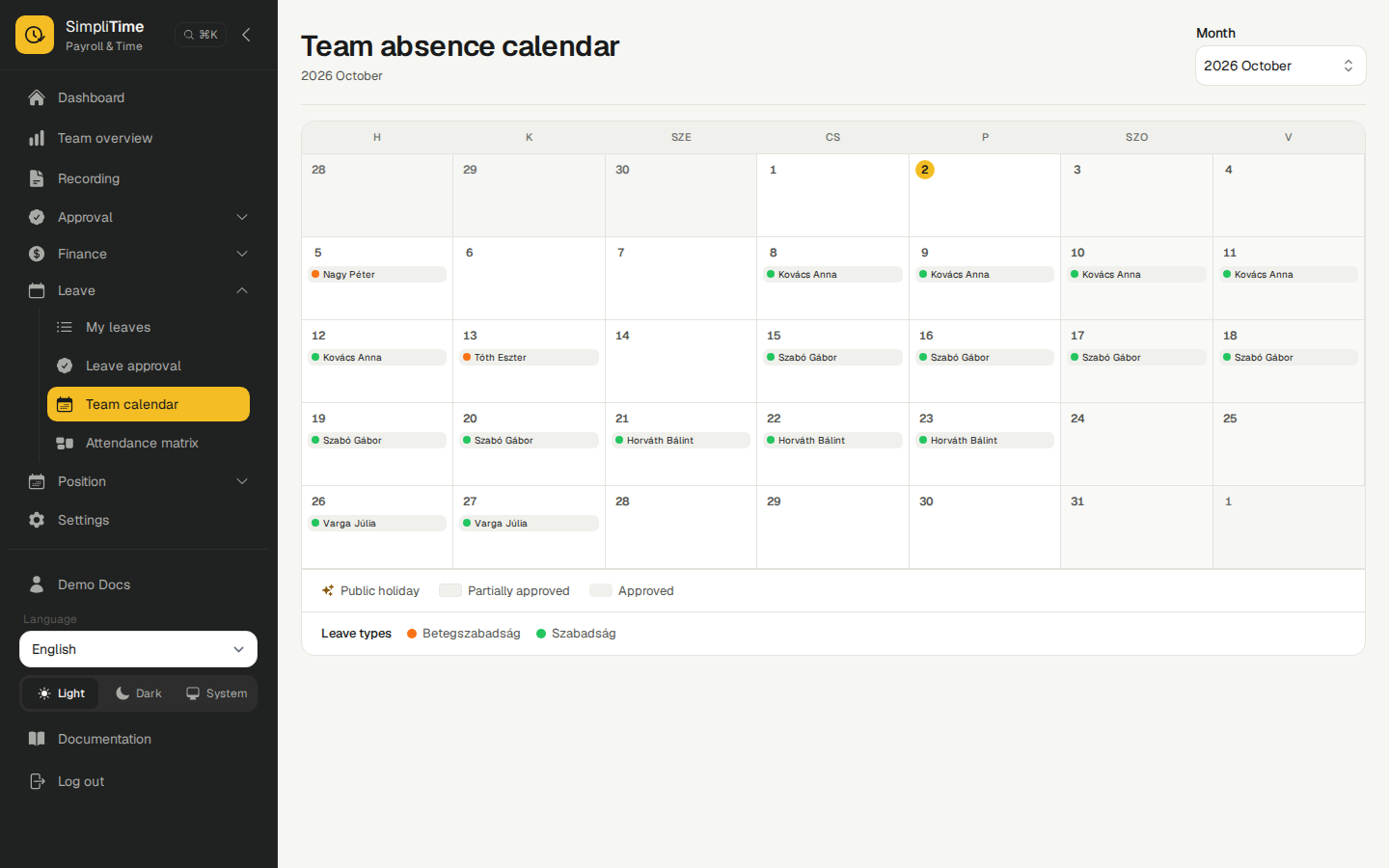This screenshot has width=1389, height=868.
Task: Click the Leave calendar icon
Action: pos(37,290)
